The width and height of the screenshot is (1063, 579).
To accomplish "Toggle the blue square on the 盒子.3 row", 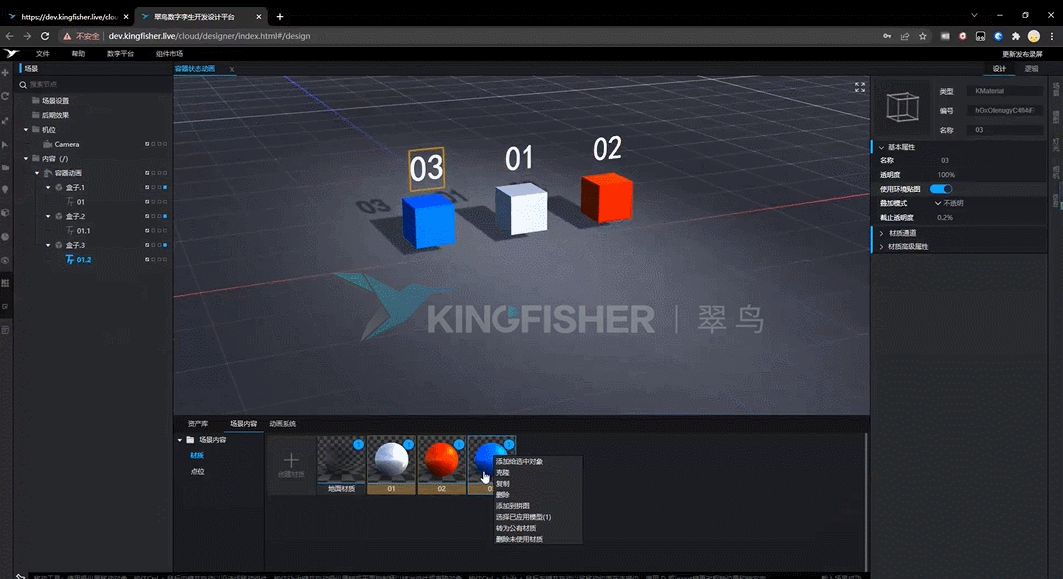I will point(165,245).
